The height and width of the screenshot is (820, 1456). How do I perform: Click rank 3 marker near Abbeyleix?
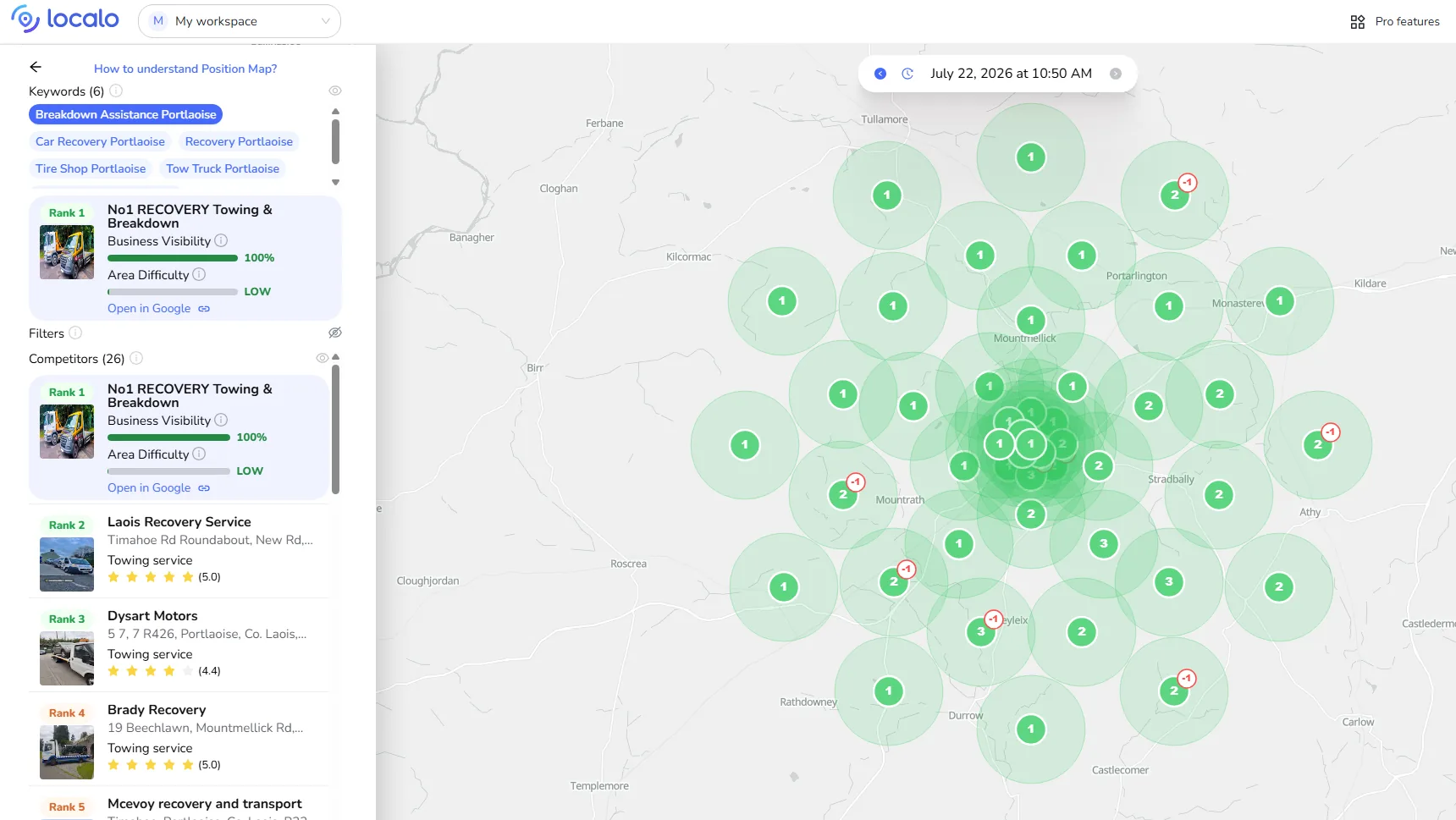coord(981,631)
